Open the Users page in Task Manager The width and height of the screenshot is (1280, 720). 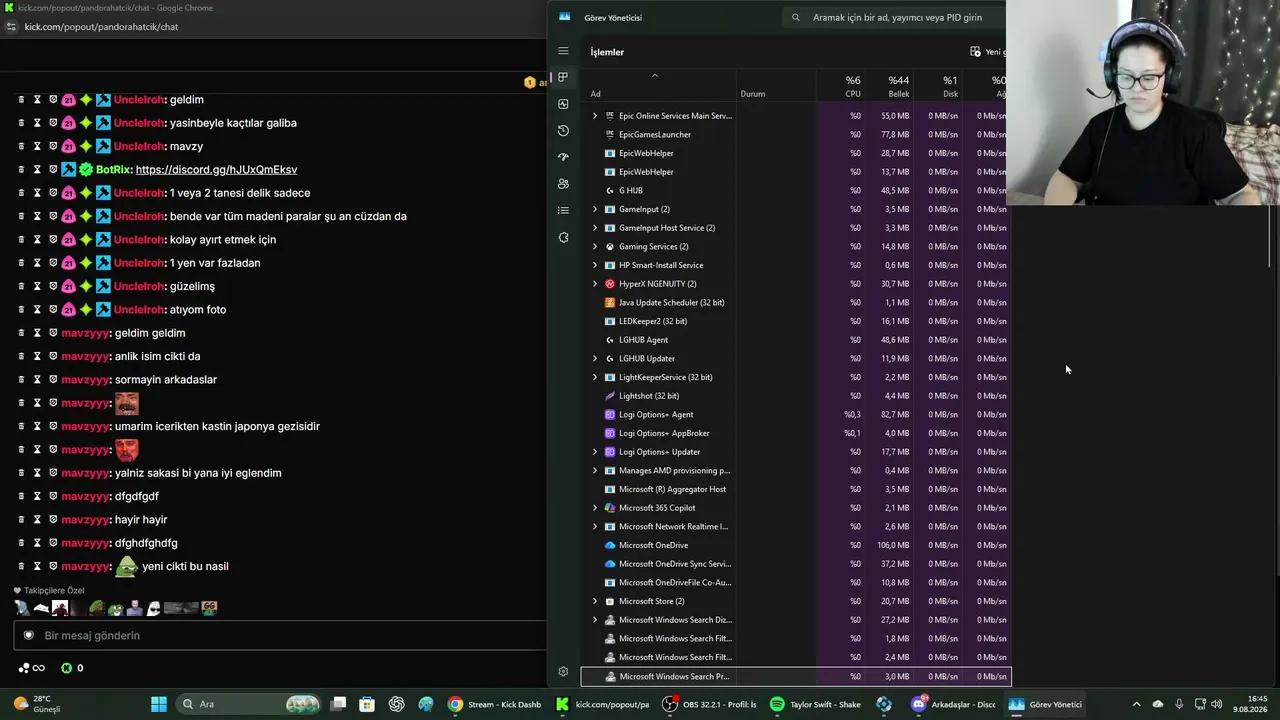[563, 184]
